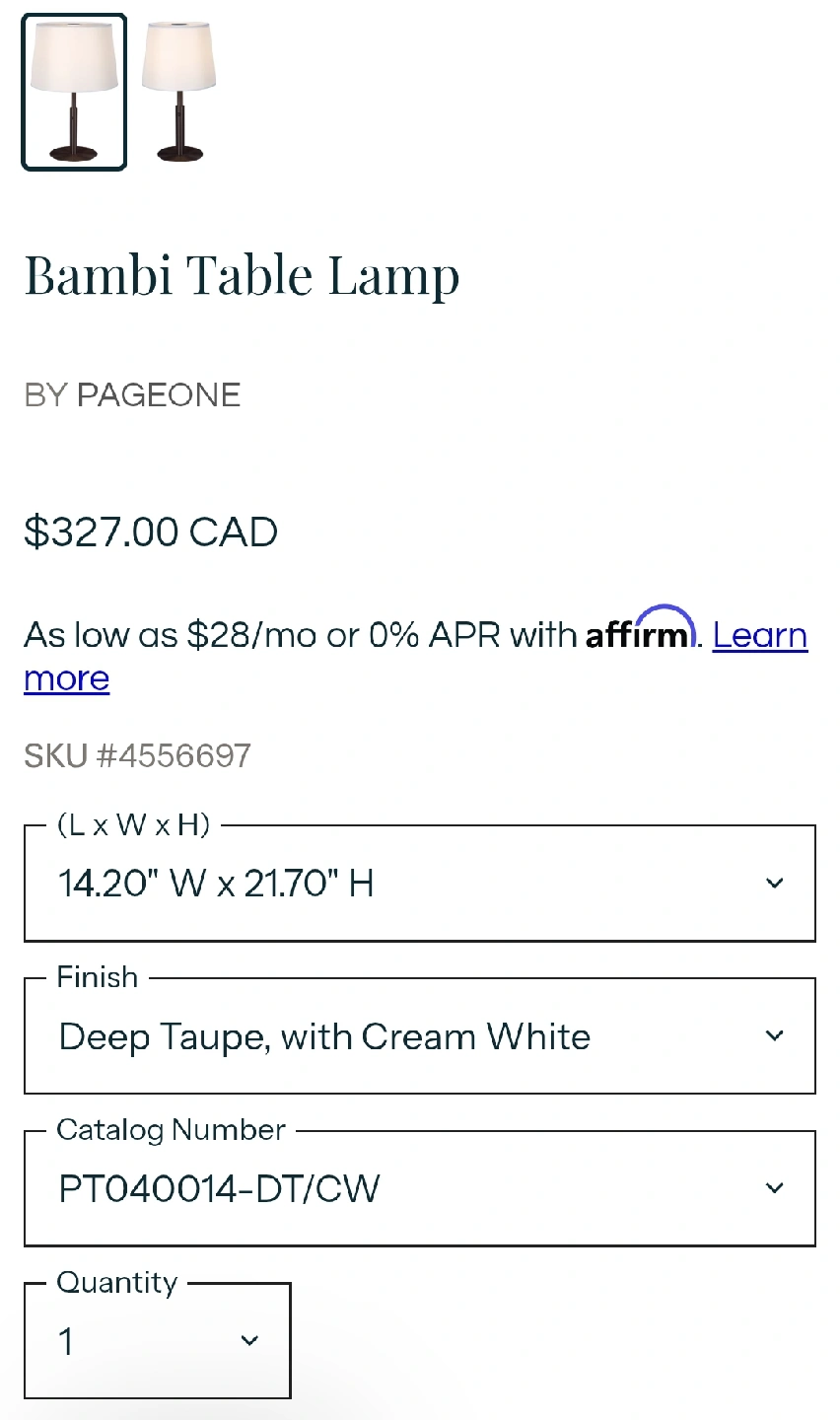Click the chevron arrow in Catalog Number field
The image size is (840, 1420).
coord(775,1189)
